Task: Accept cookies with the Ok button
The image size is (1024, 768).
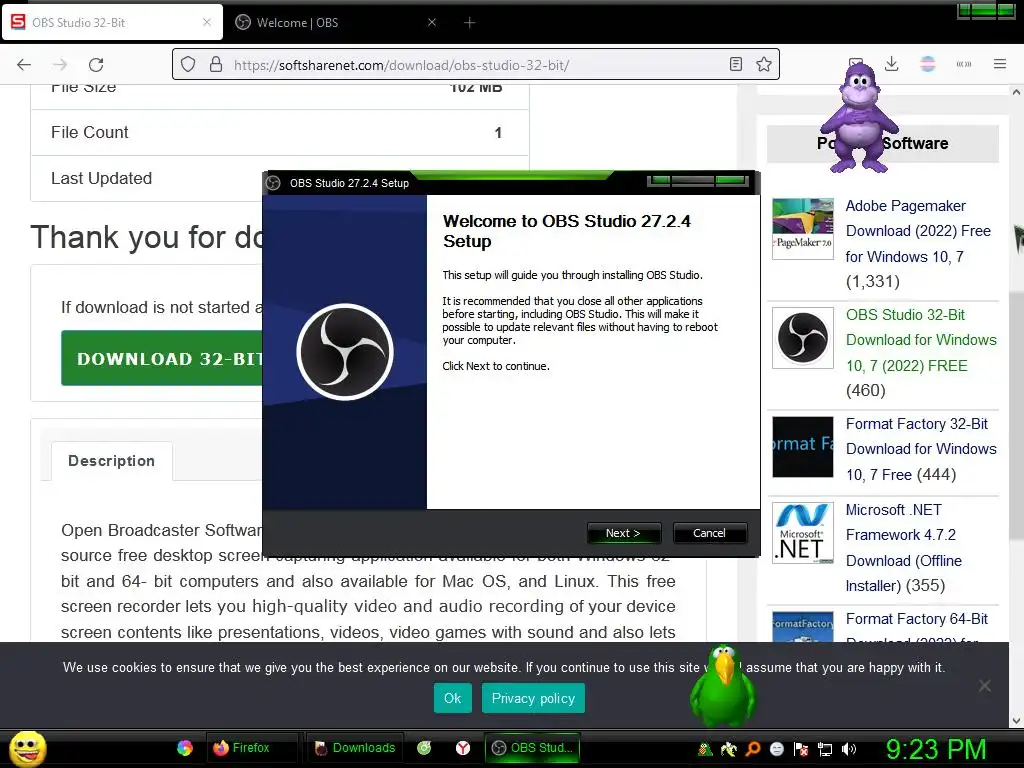Action: click(453, 698)
